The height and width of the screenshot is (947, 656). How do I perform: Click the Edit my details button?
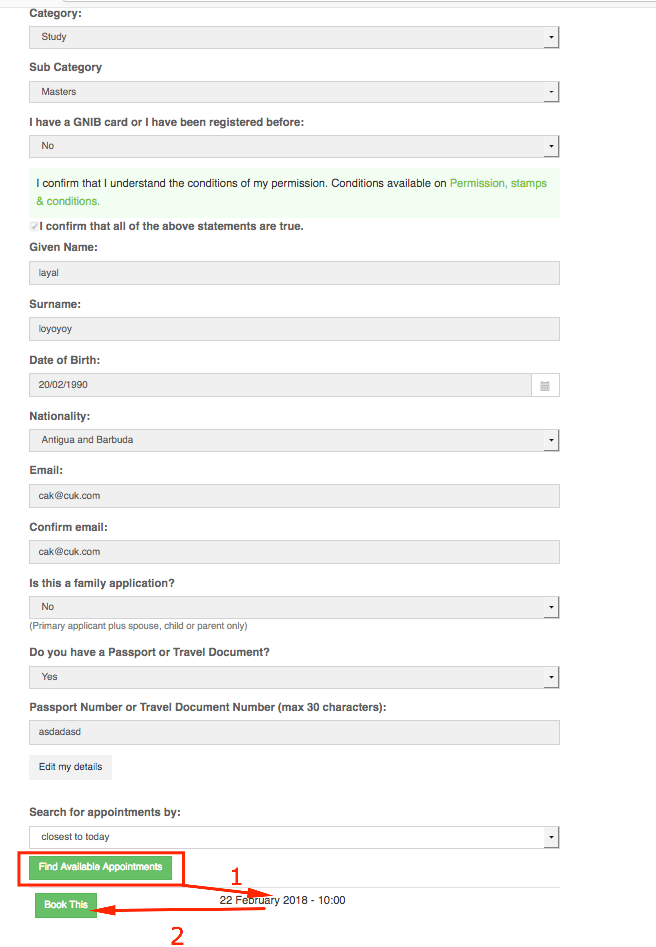tap(70, 767)
